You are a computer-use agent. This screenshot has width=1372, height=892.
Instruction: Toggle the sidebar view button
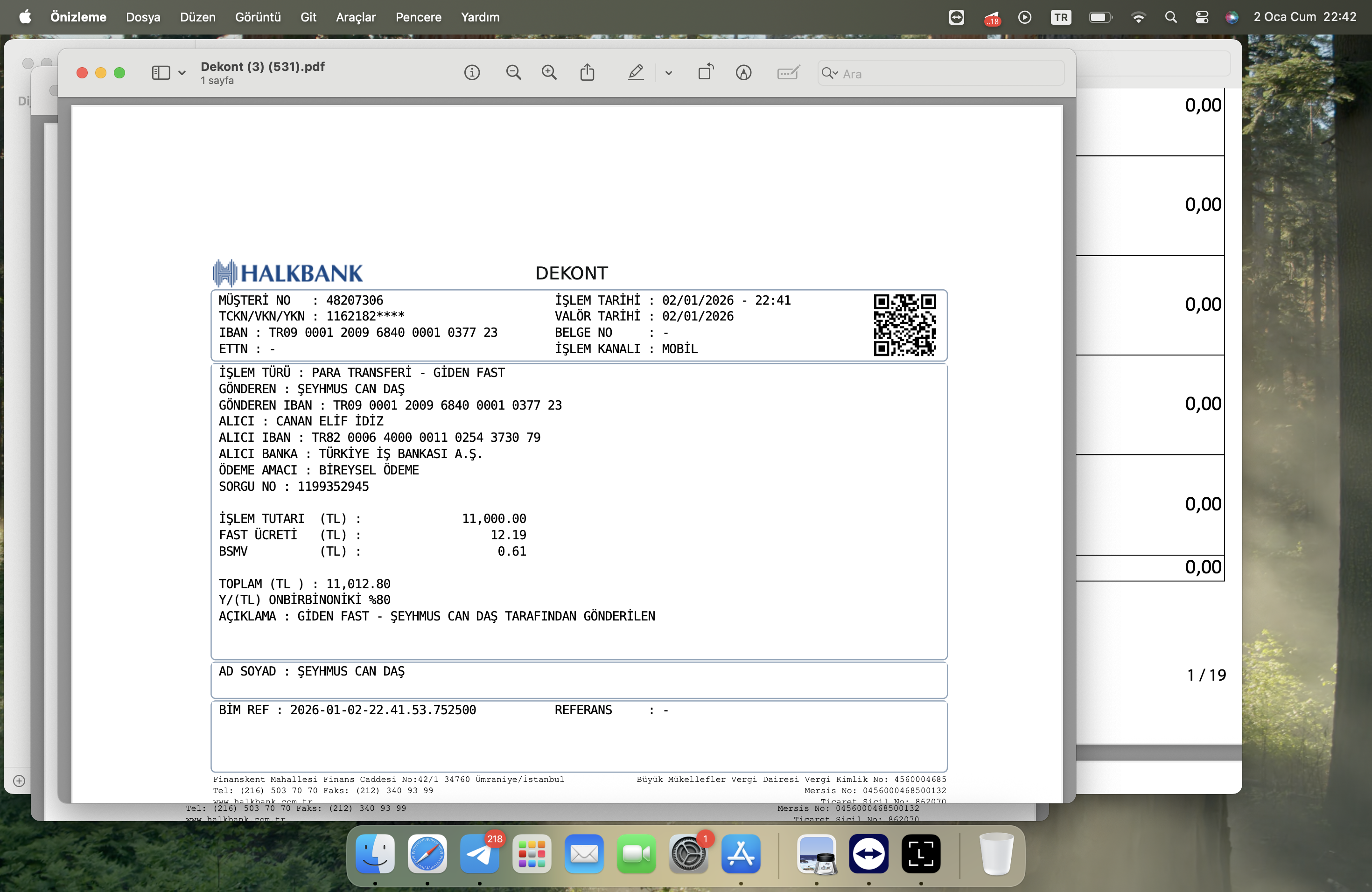click(x=161, y=73)
